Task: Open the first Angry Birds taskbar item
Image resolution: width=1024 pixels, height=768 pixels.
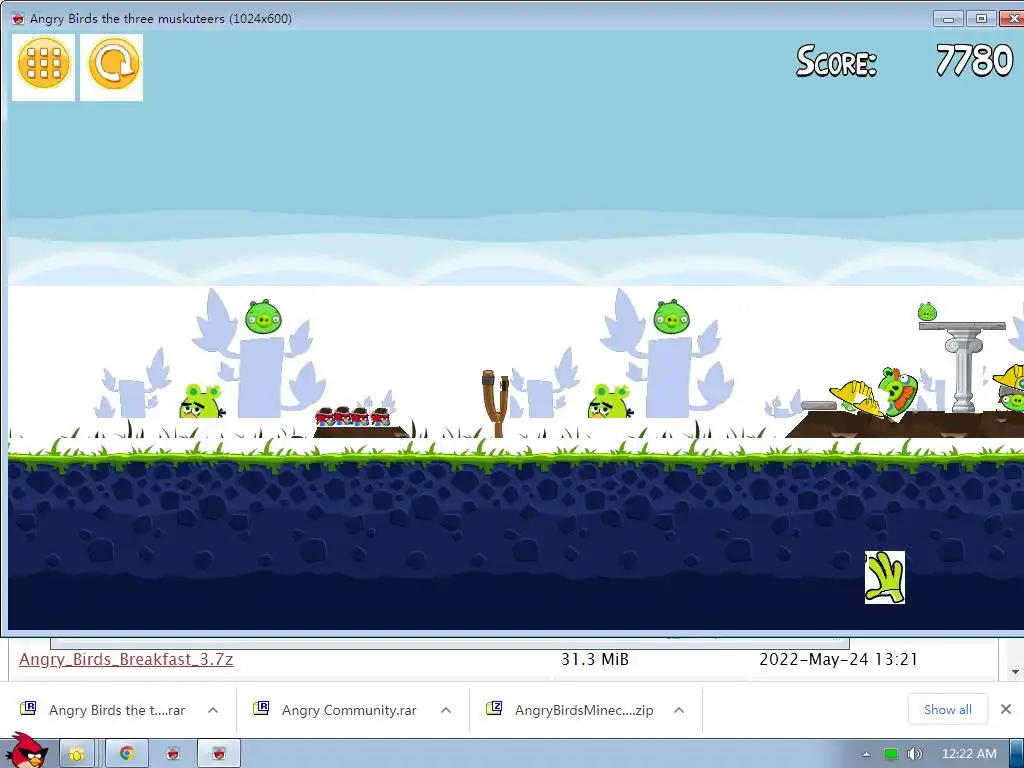Action: (173, 754)
